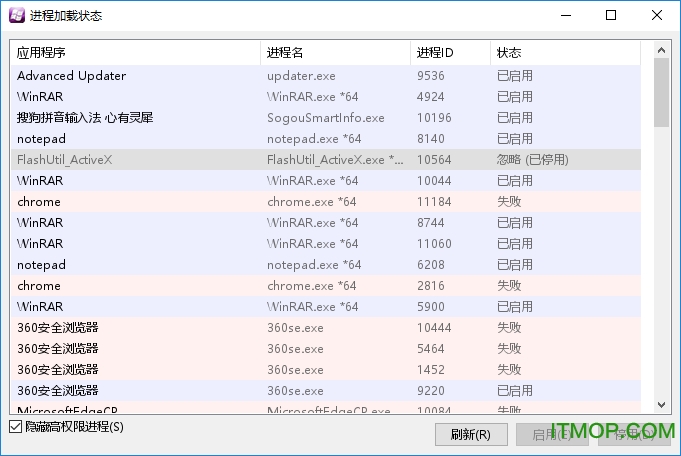Select the 360安全浏览器 row with ID 9220
681x456 pixels.
[326, 391]
